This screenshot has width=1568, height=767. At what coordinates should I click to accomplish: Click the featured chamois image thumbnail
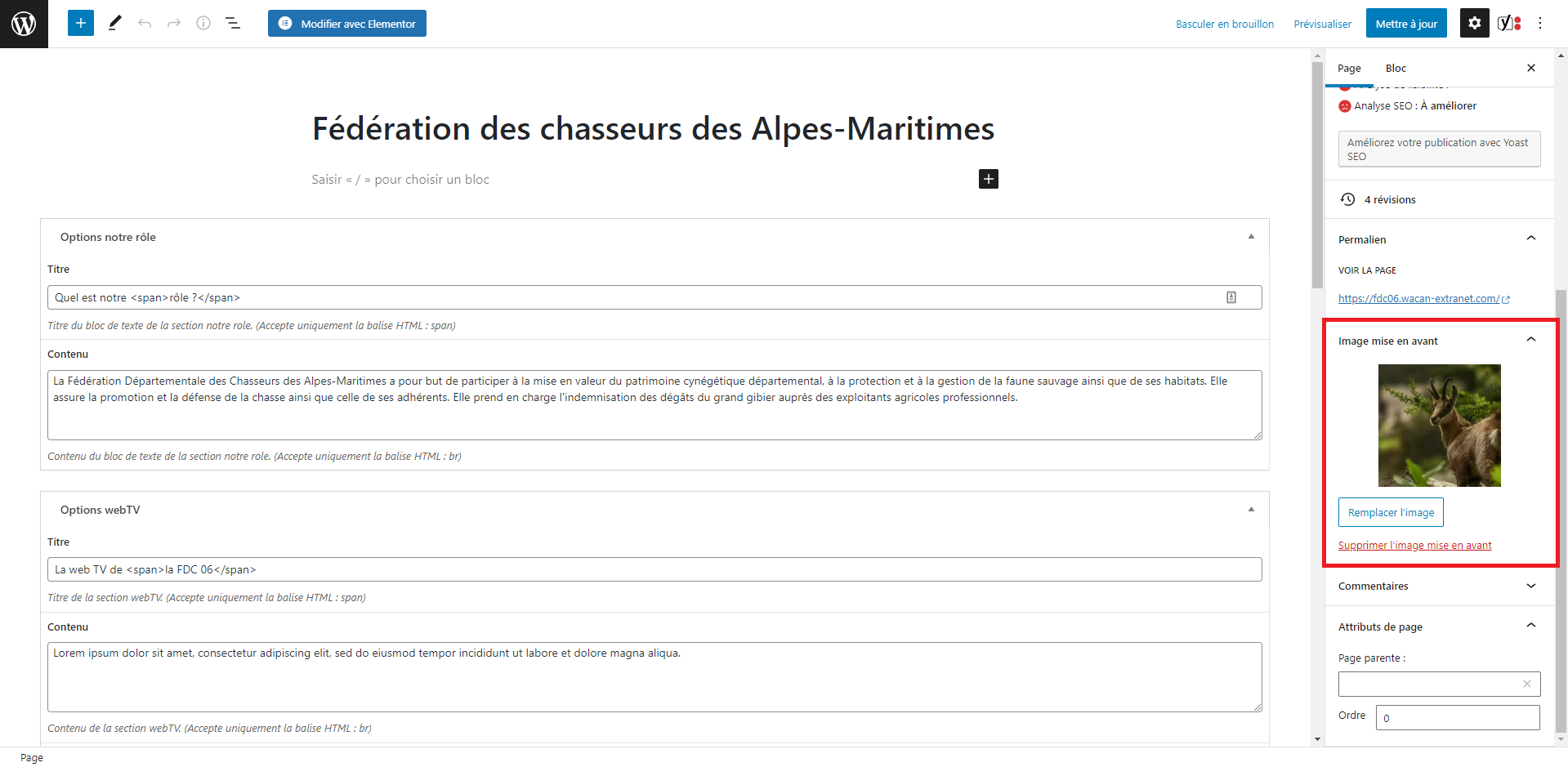click(x=1439, y=426)
